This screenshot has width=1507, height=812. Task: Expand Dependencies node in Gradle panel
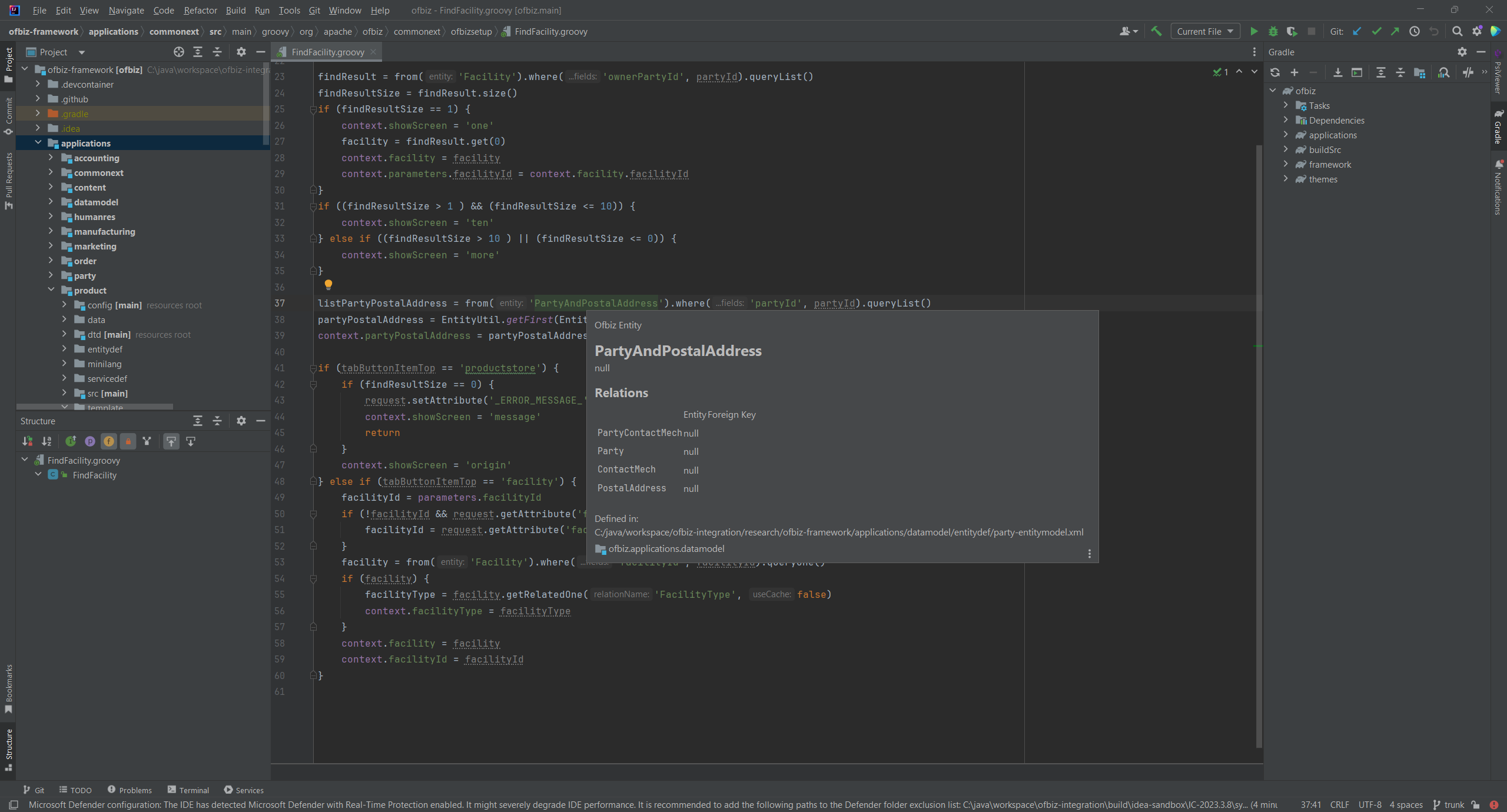pyautogui.click(x=1286, y=120)
